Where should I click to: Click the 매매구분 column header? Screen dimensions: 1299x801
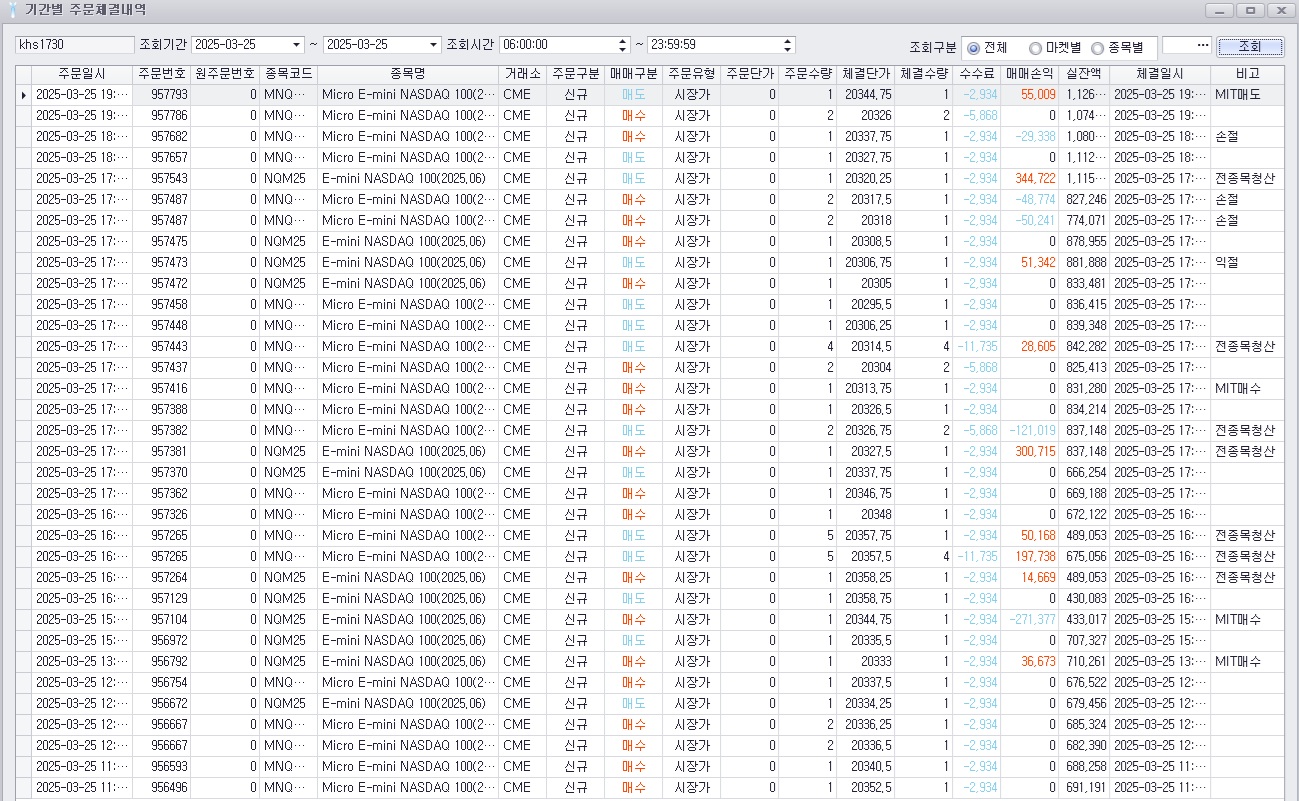click(633, 74)
